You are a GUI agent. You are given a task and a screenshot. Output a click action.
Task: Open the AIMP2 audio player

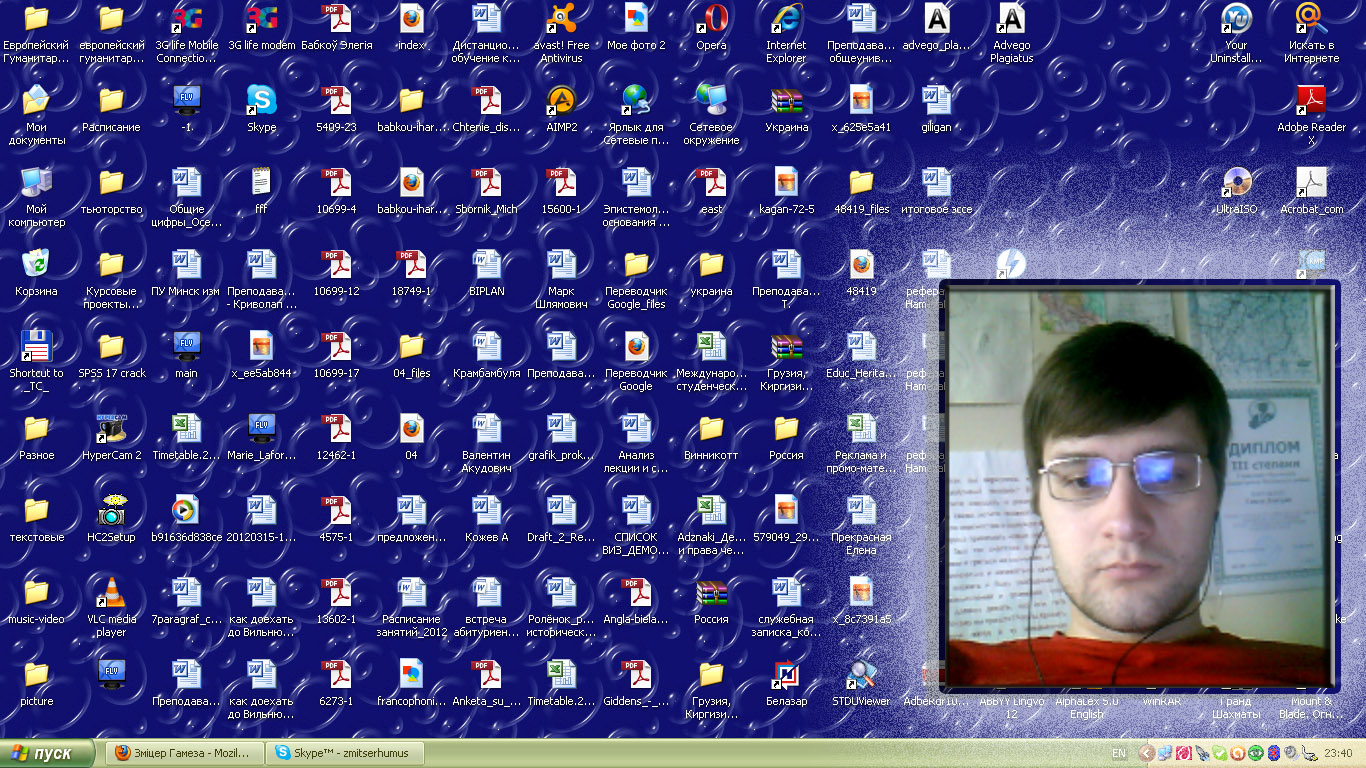point(560,100)
